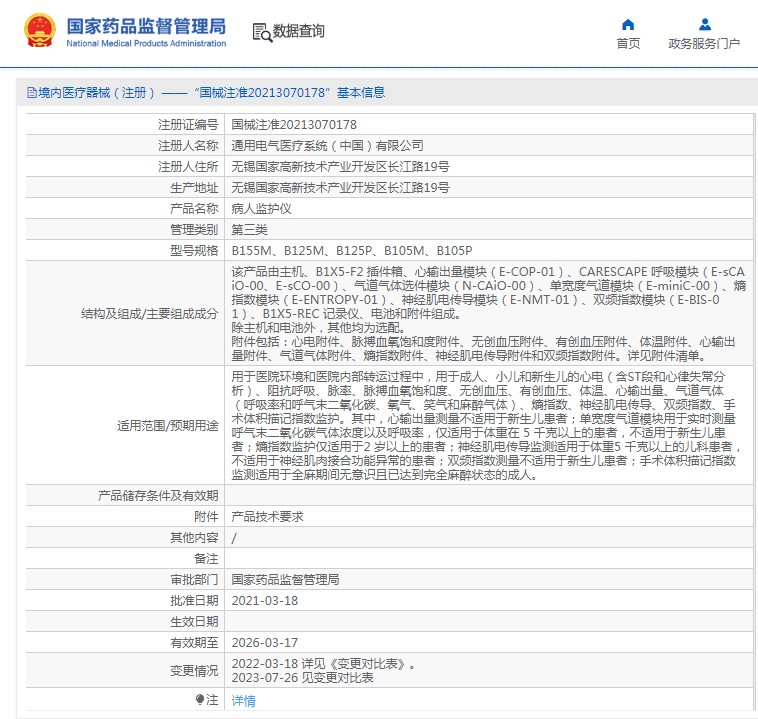Click the bulb icon beside 注
Viewport: 758px width, 719px height.
point(199,700)
